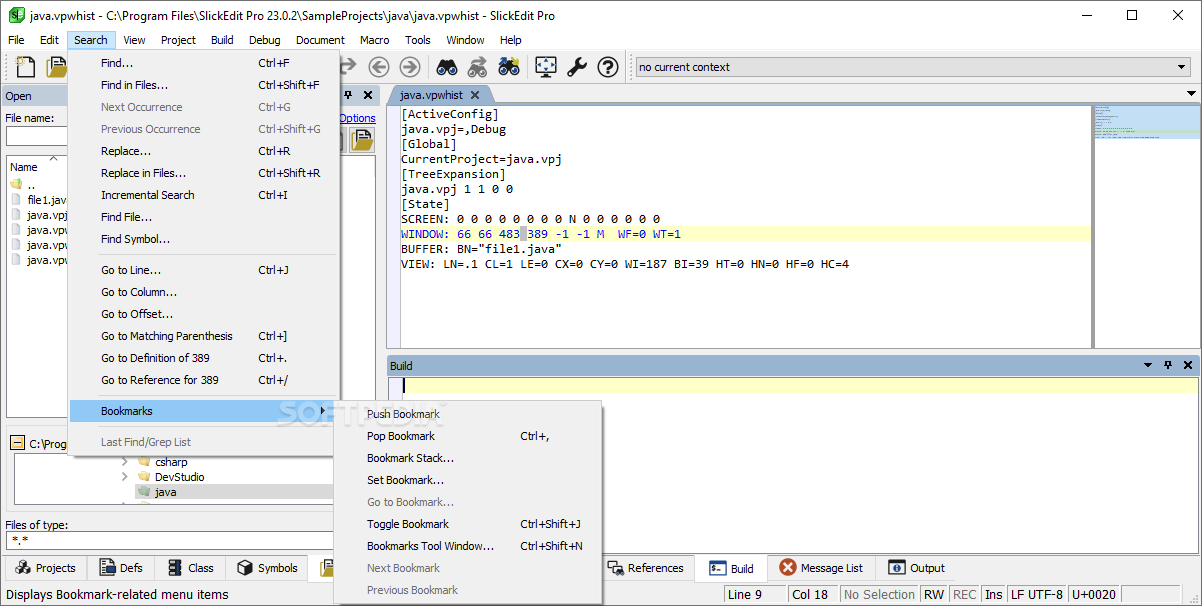This screenshot has width=1202, height=606.
Task: Click the parent directory '..' entry
Action: (x=31, y=185)
